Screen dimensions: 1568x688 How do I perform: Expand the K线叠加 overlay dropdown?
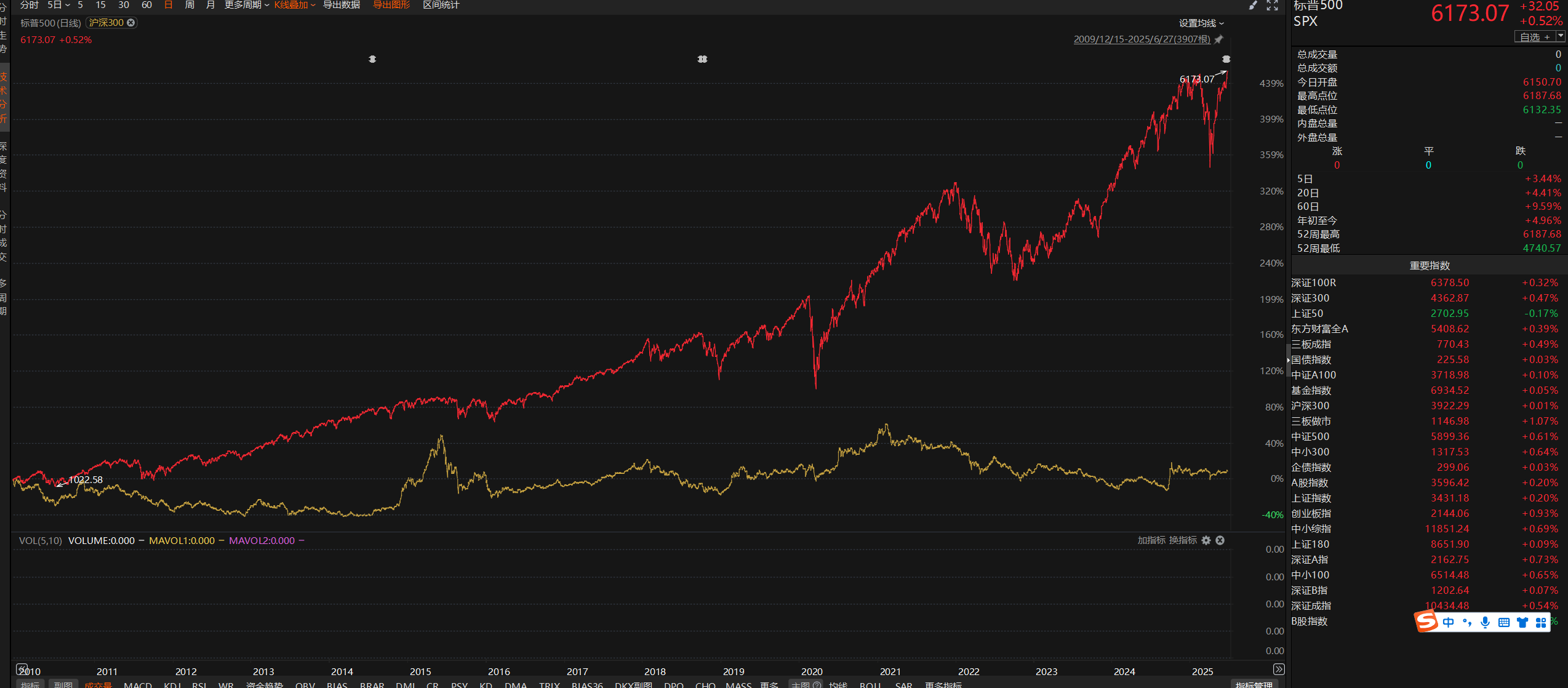pos(295,5)
